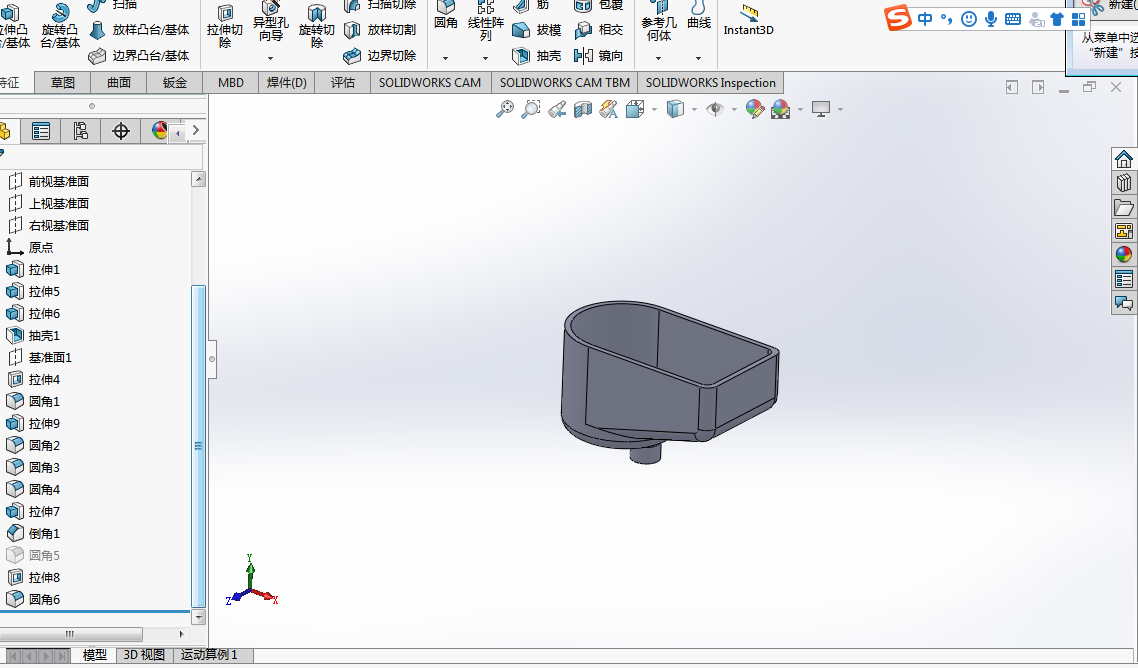Image resolution: width=1138 pixels, height=668 pixels.
Task: Expand the 圆角 fillet dropdown arrow
Action: pyautogui.click(x=446, y=58)
